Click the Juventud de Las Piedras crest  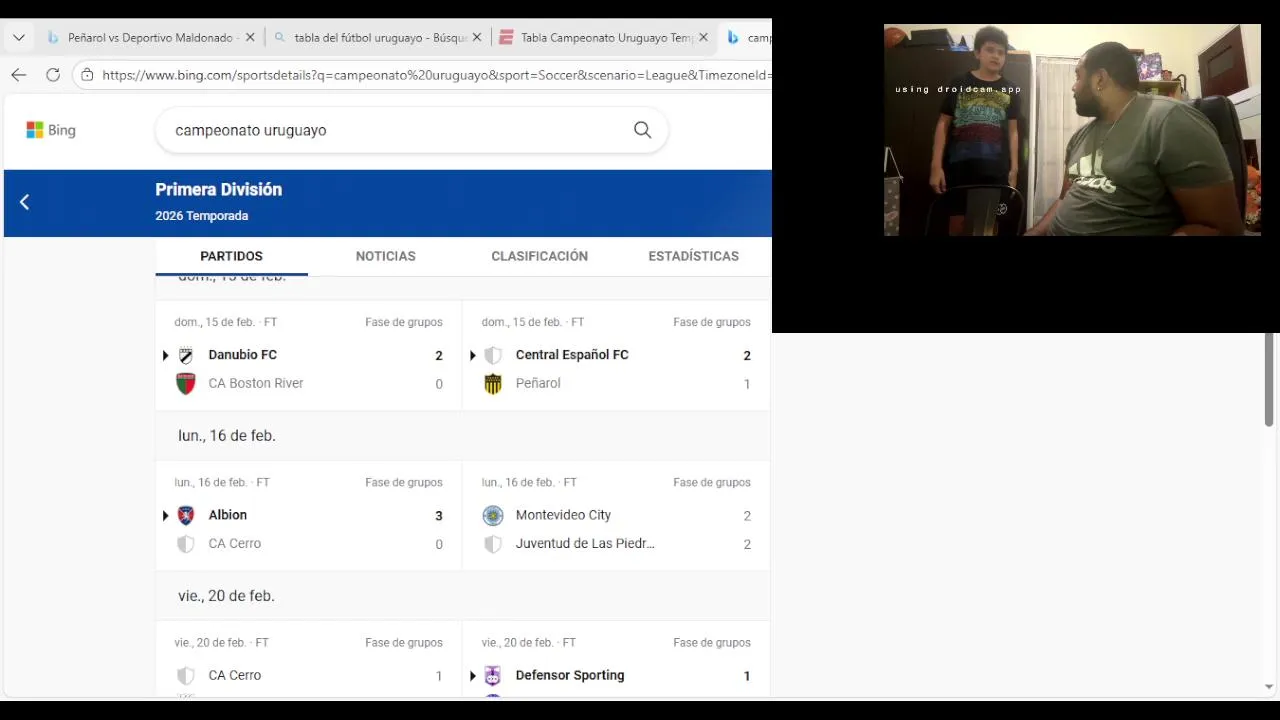pos(493,544)
